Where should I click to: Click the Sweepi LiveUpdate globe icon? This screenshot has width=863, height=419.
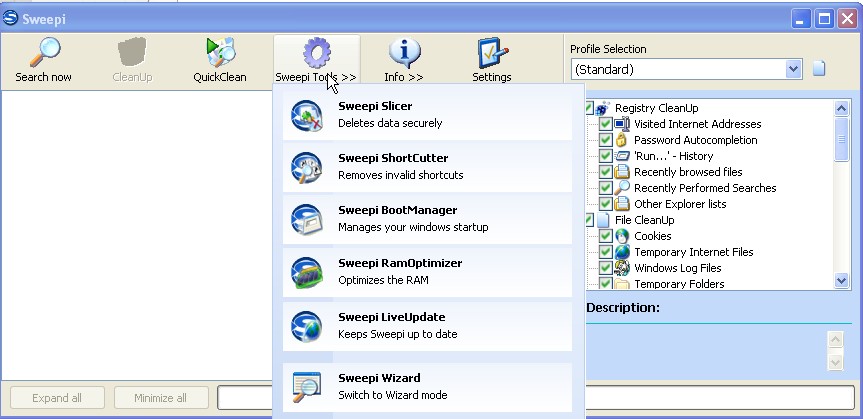point(307,327)
